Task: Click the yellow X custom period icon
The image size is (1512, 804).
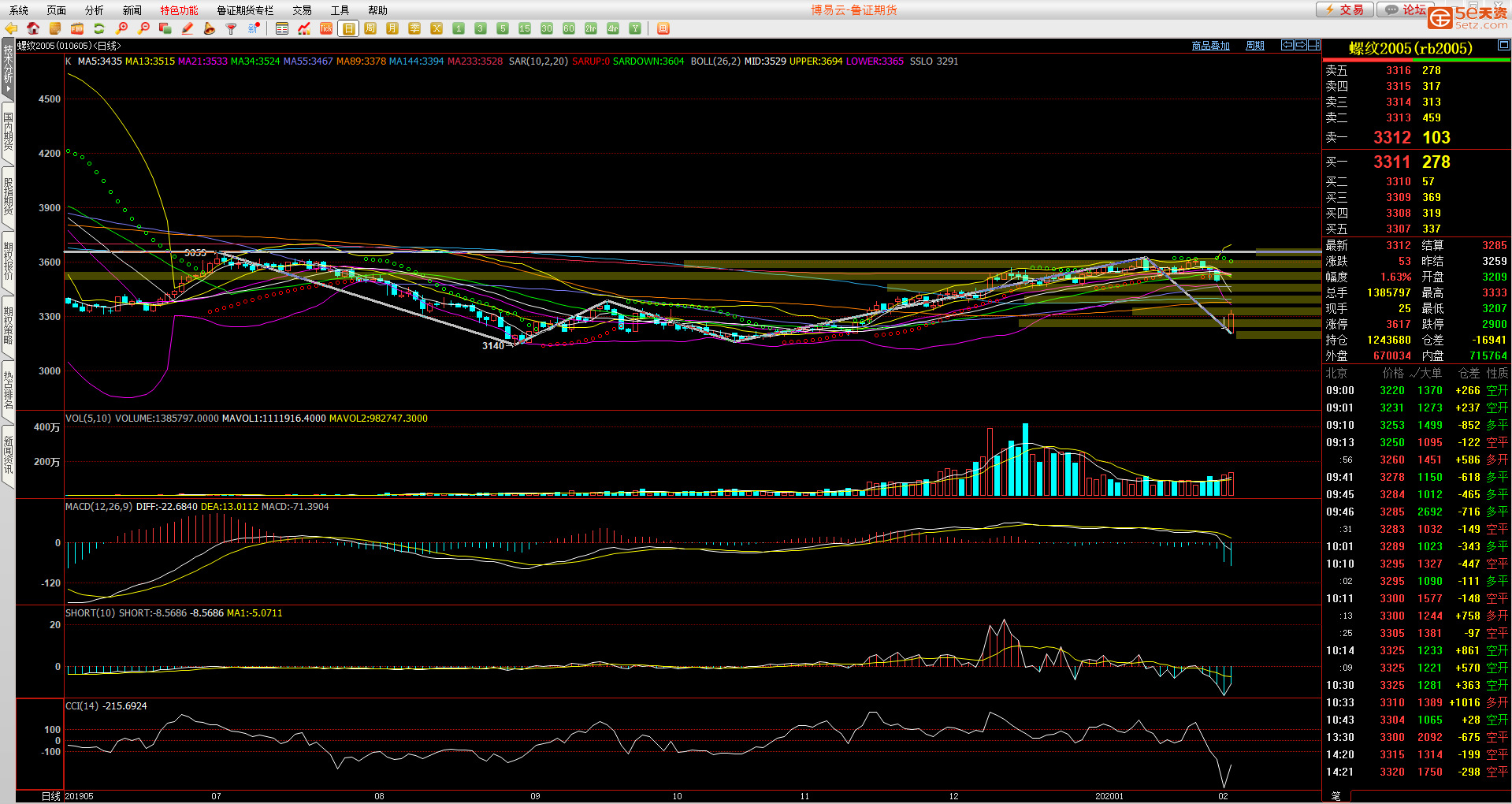Action: (437, 28)
